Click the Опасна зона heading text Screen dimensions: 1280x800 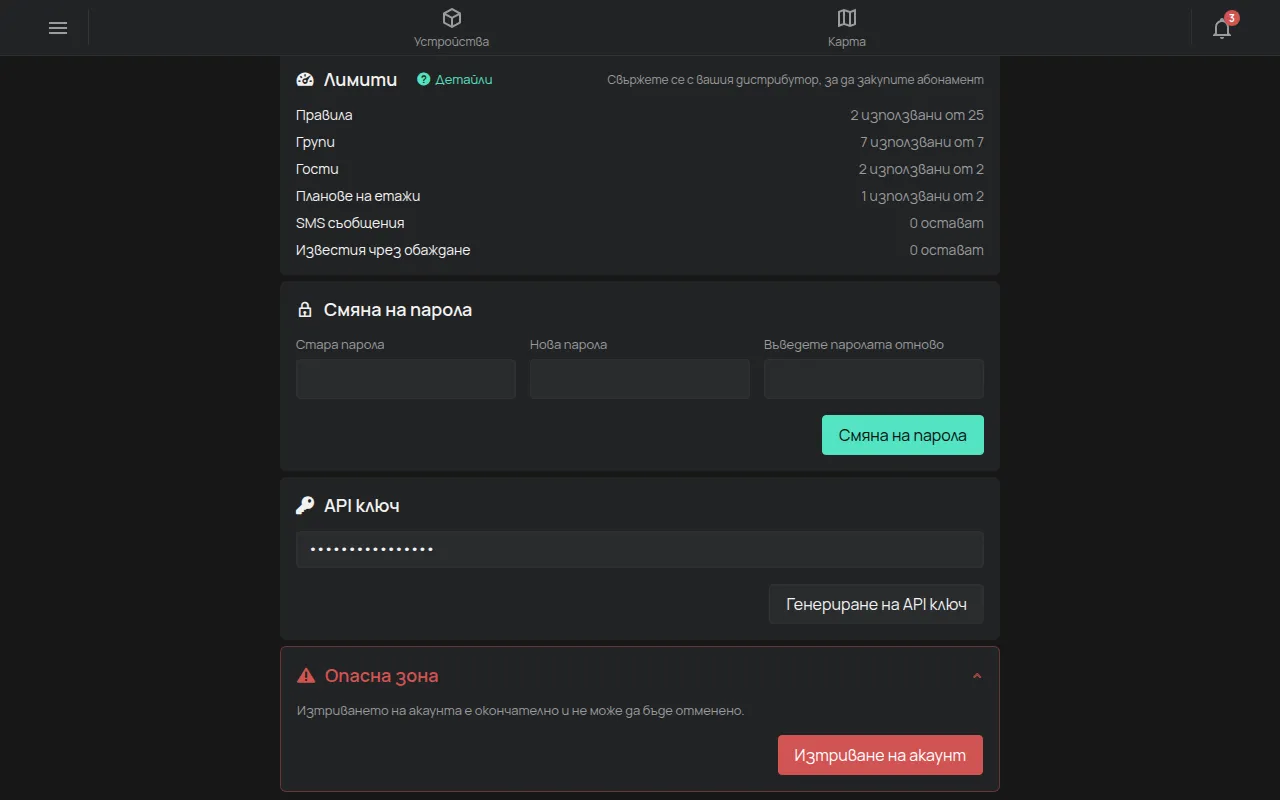click(x=382, y=676)
